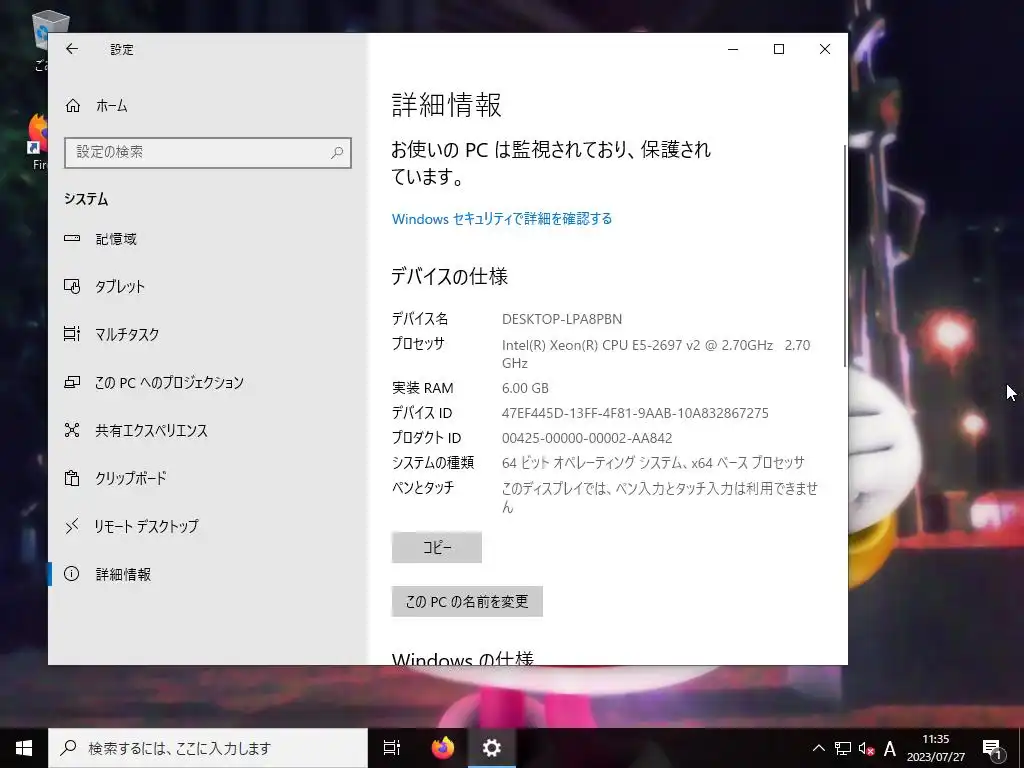Open the 共有エクスペリエンス settings page
This screenshot has width=1024, height=768.
(x=208, y=430)
